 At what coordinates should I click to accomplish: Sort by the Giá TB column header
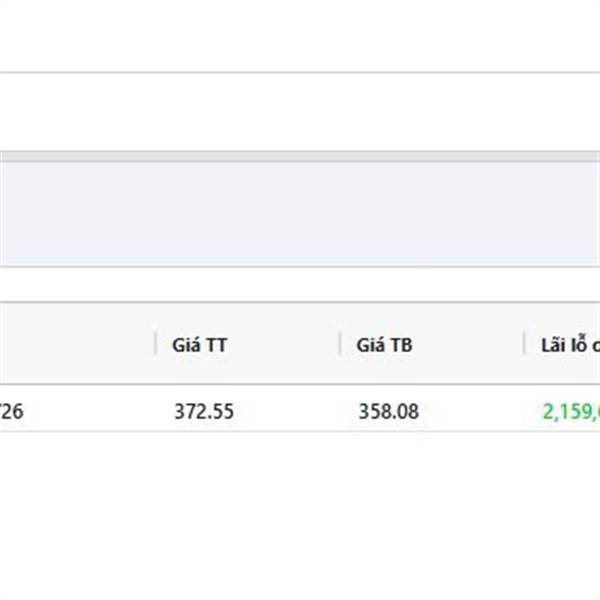click(x=384, y=345)
